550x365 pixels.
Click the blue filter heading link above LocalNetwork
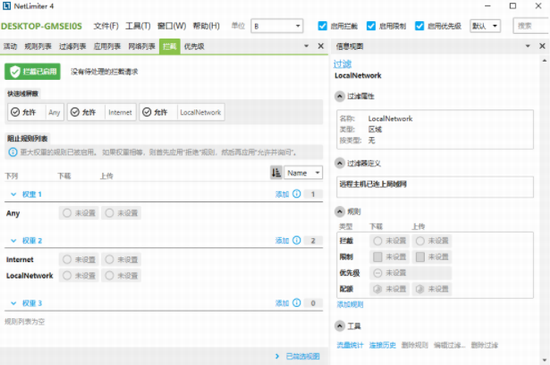click(x=342, y=64)
